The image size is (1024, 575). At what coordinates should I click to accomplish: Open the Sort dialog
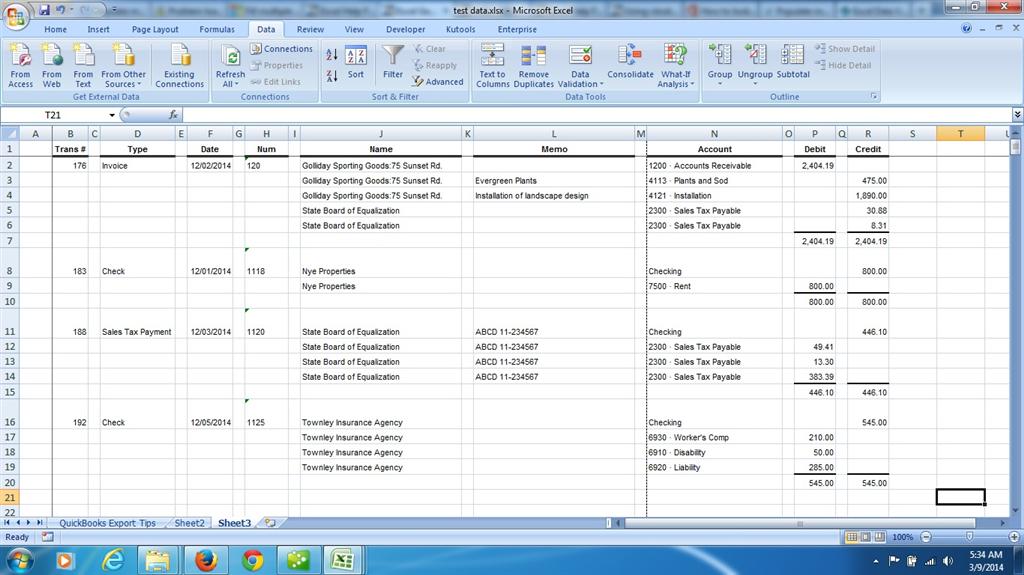click(x=355, y=63)
